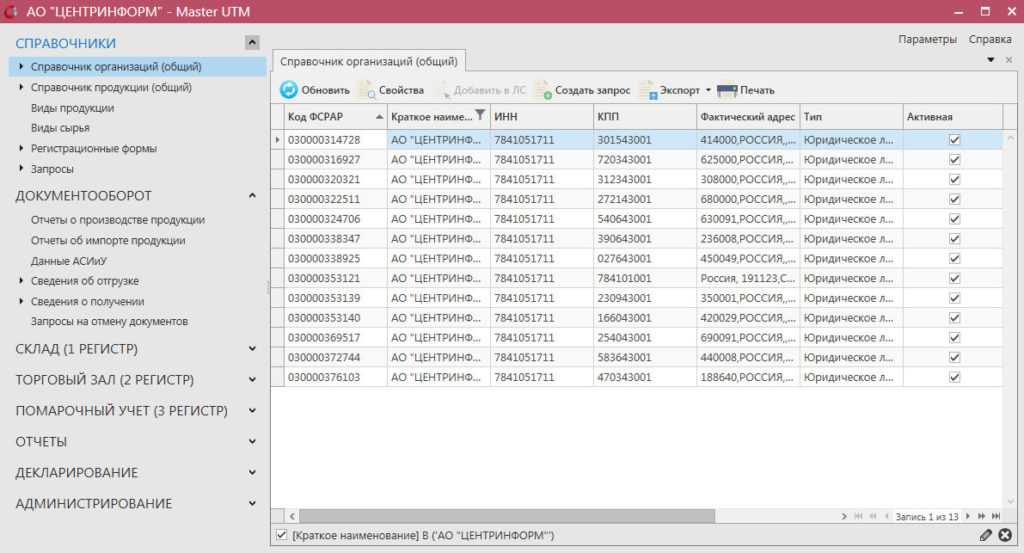Image resolution: width=1024 pixels, height=553 pixels.
Task: Uncheck Активная for organization 030000376103
Action: 954,377
